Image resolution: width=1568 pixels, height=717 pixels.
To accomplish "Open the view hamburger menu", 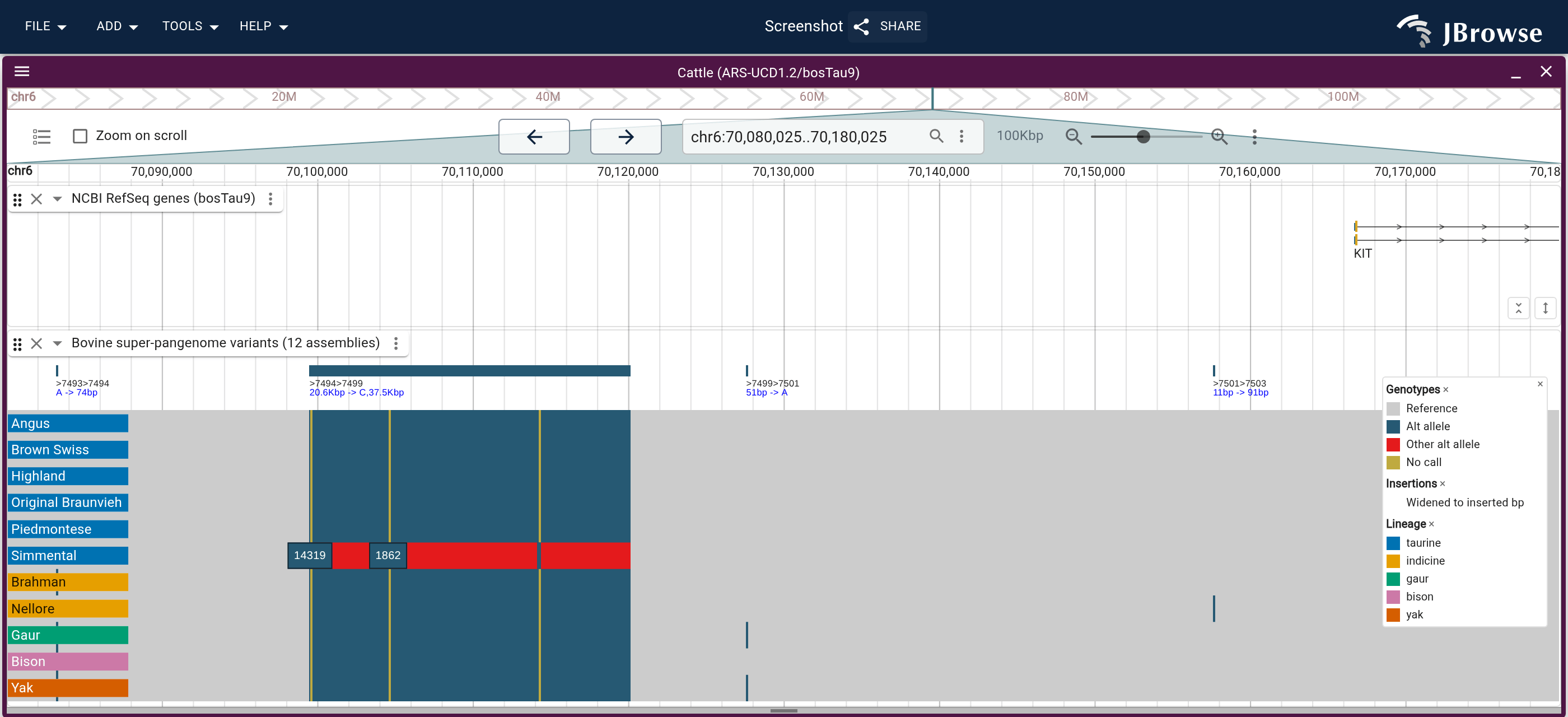I will click(x=22, y=72).
